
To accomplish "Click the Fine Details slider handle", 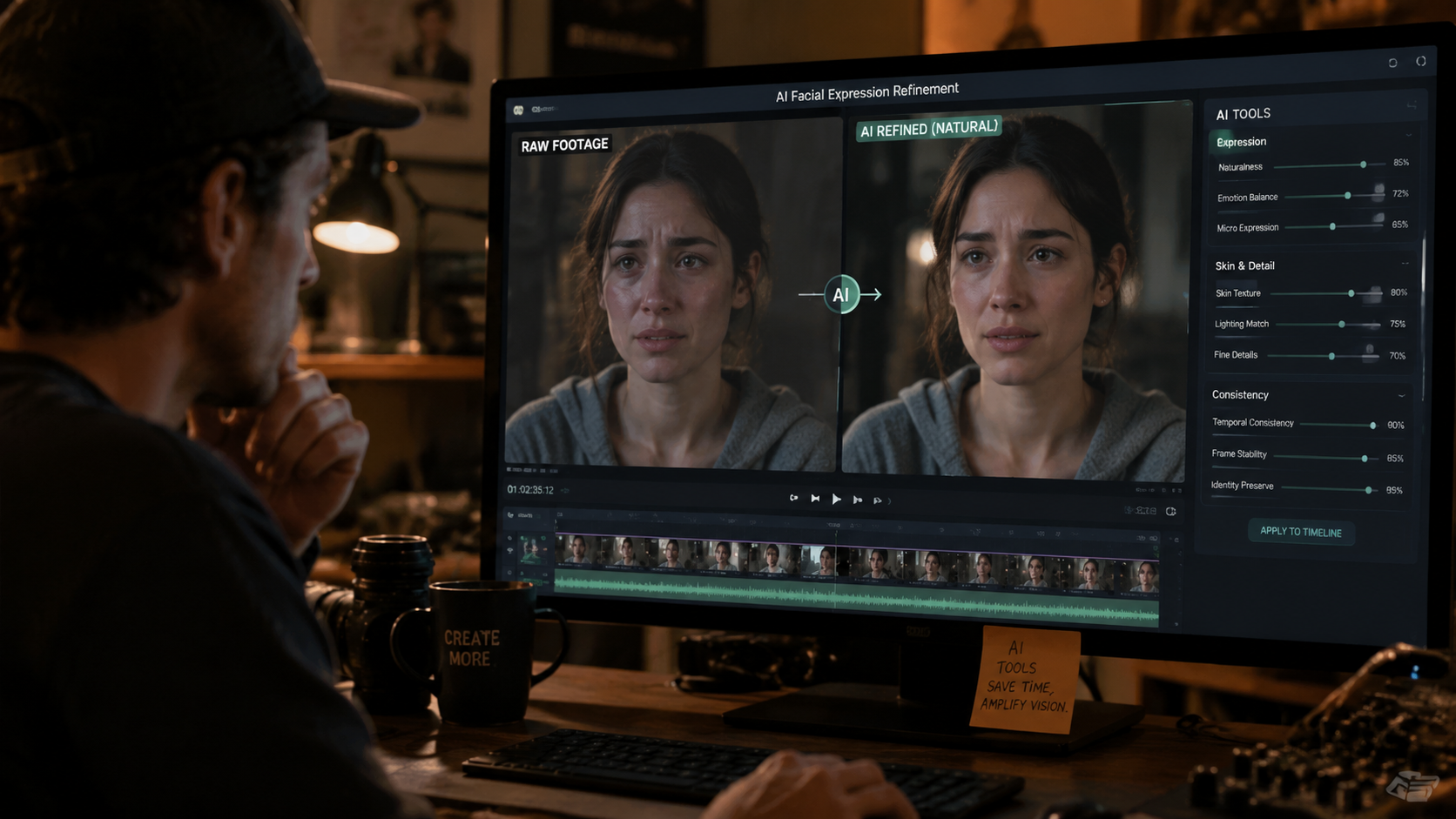I will click(x=1331, y=356).
